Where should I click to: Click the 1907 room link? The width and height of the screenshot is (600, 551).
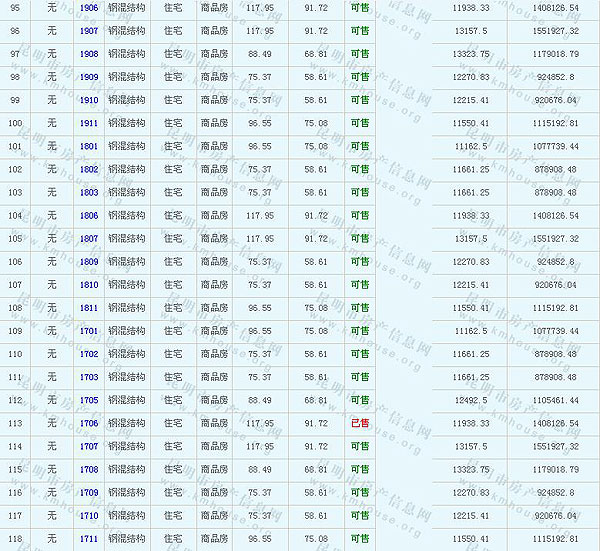point(89,31)
